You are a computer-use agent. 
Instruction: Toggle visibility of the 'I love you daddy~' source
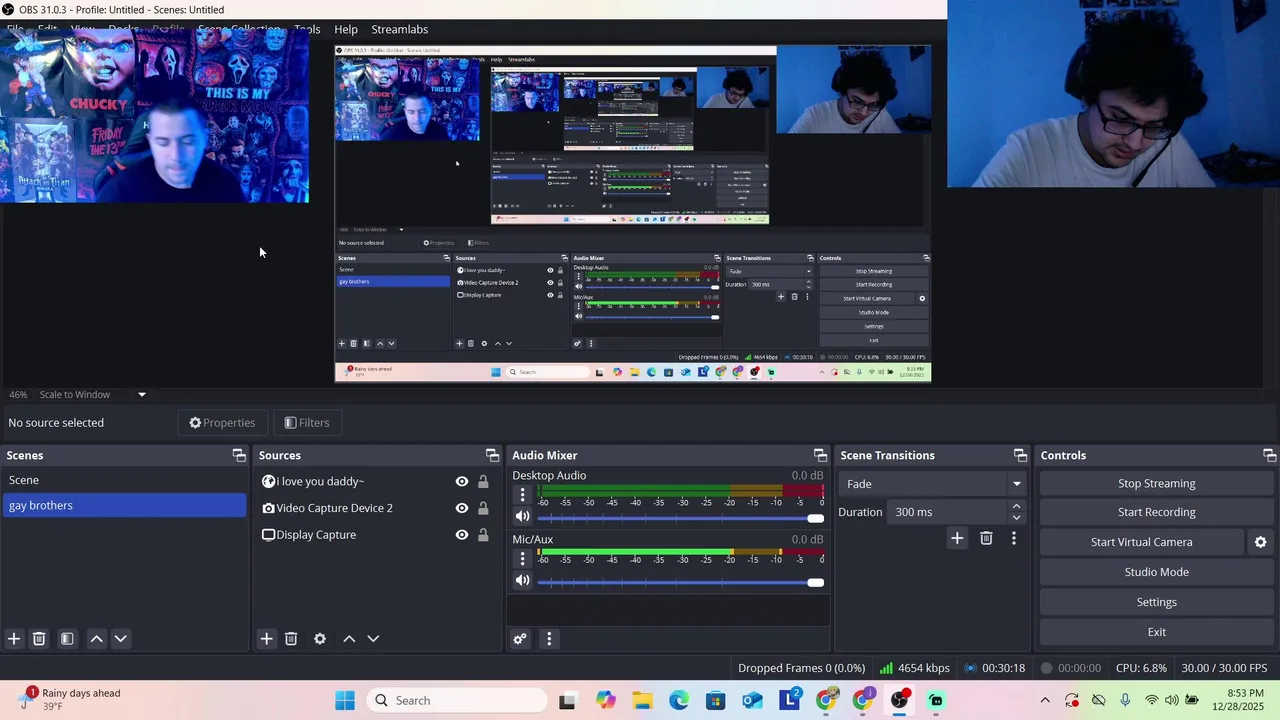click(x=462, y=481)
